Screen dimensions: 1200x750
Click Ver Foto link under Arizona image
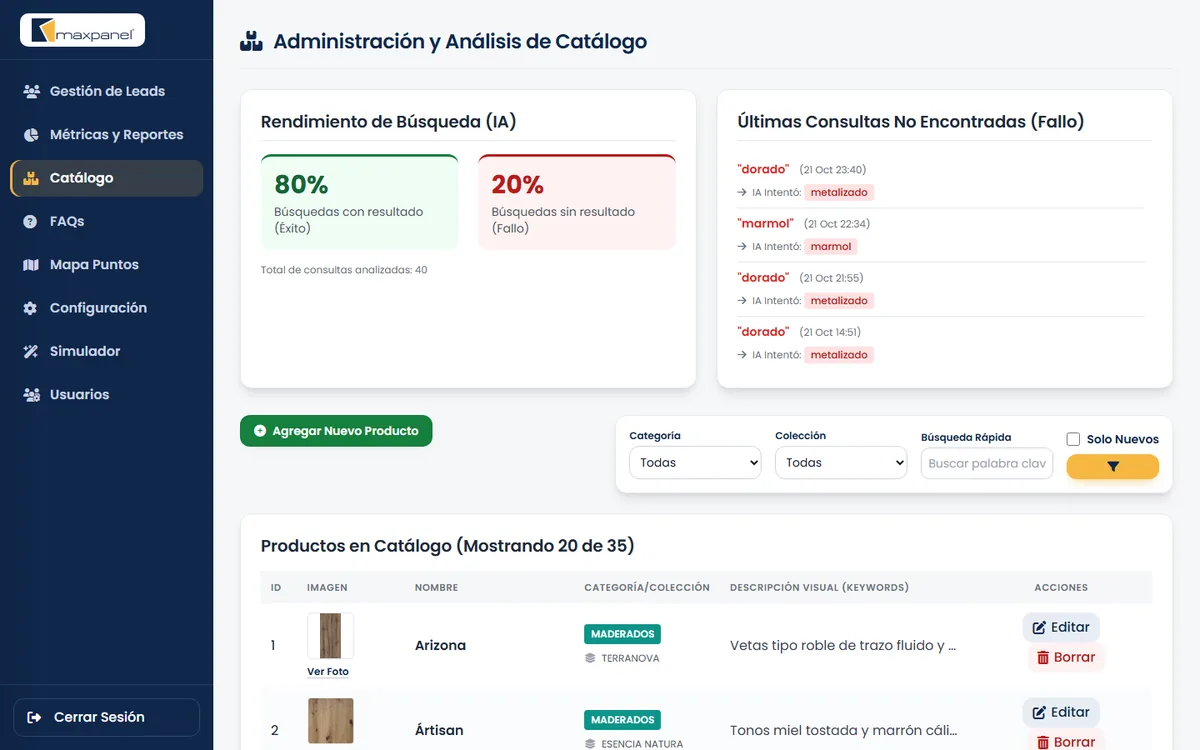[328, 672]
